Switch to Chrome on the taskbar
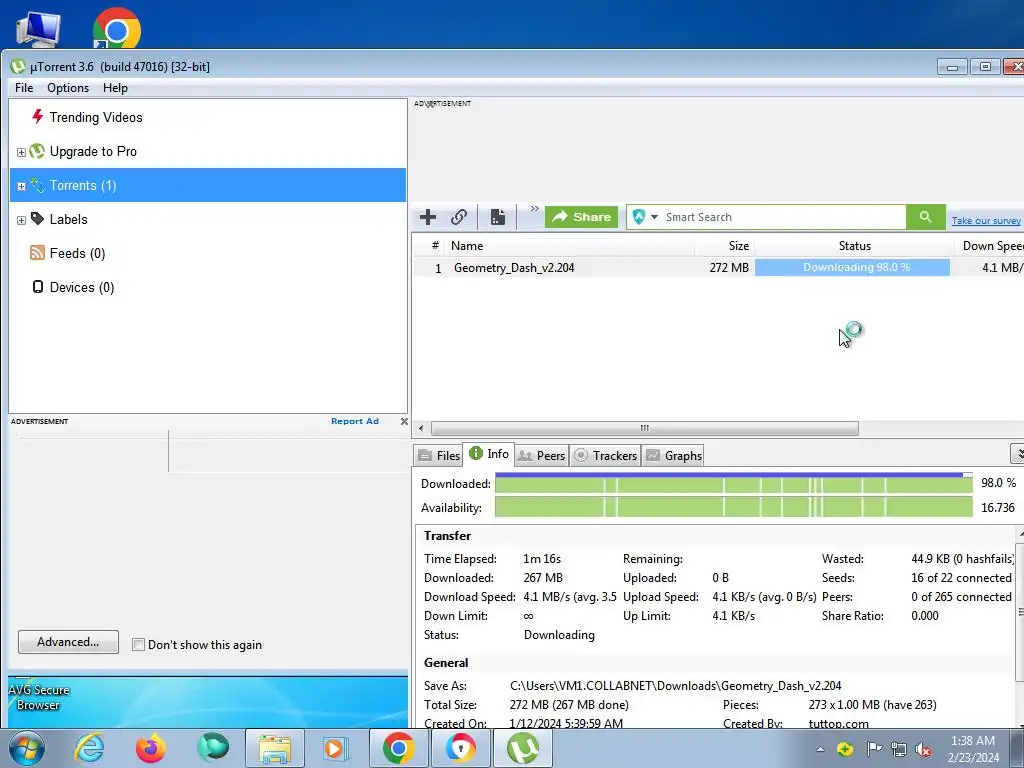The width and height of the screenshot is (1024, 768). pyautogui.click(x=398, y=748)
